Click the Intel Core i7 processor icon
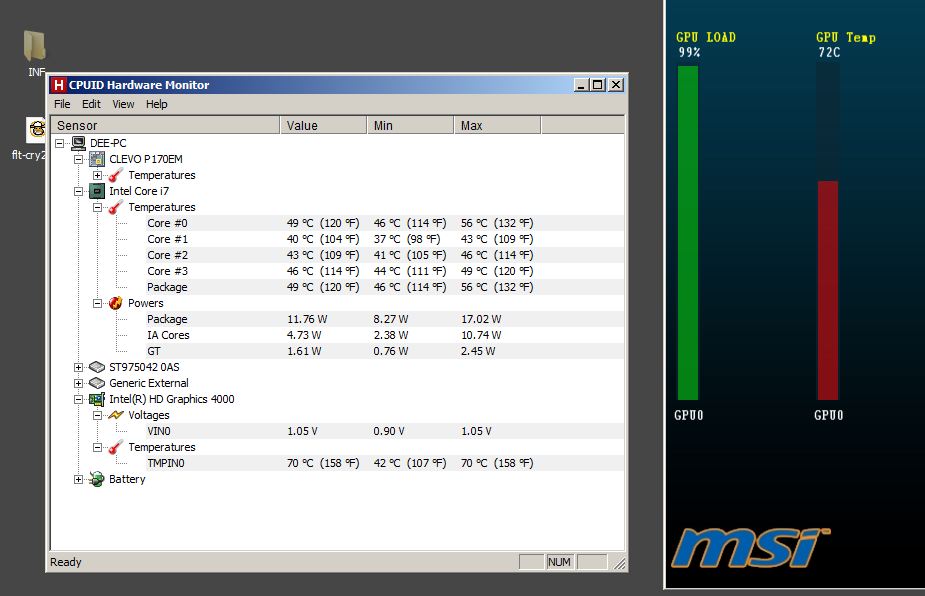Screen dimensions: 925x596 pyautogui.click(x=97, y=191)
